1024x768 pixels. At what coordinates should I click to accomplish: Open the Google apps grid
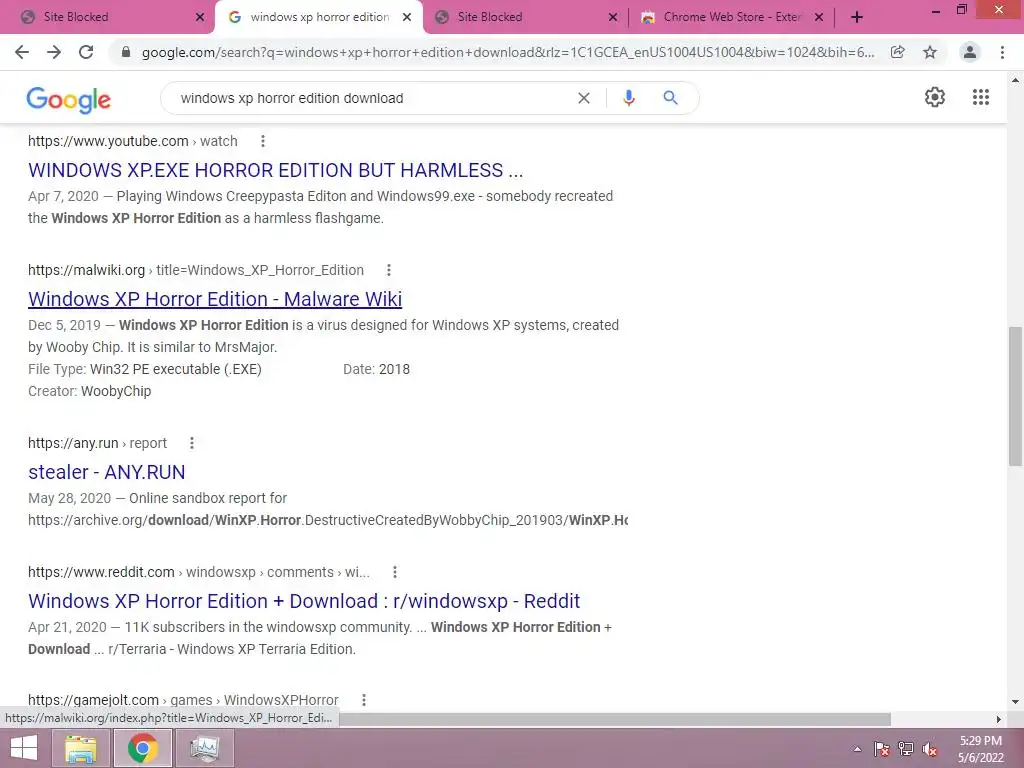click(x=981, y=97)
